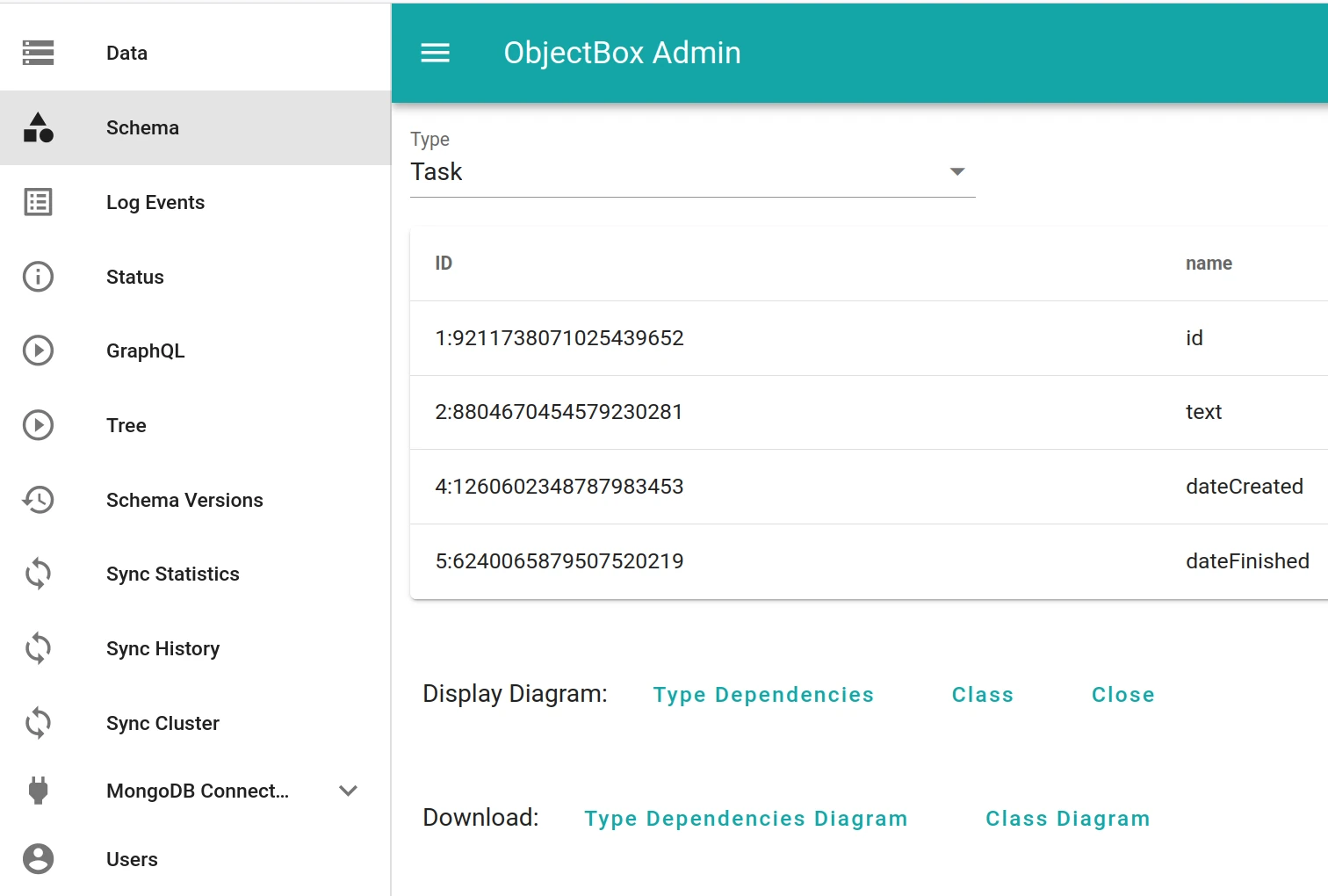Switch to Sync History
Screen dimensions: 1328x896
pos(162,648)
